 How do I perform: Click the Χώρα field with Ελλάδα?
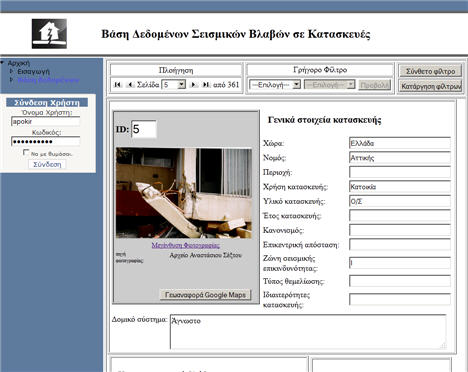400,143
